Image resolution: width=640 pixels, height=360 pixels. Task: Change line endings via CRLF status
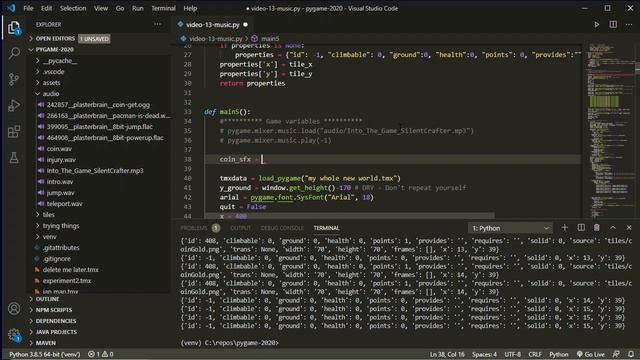(x=535, y=354)
